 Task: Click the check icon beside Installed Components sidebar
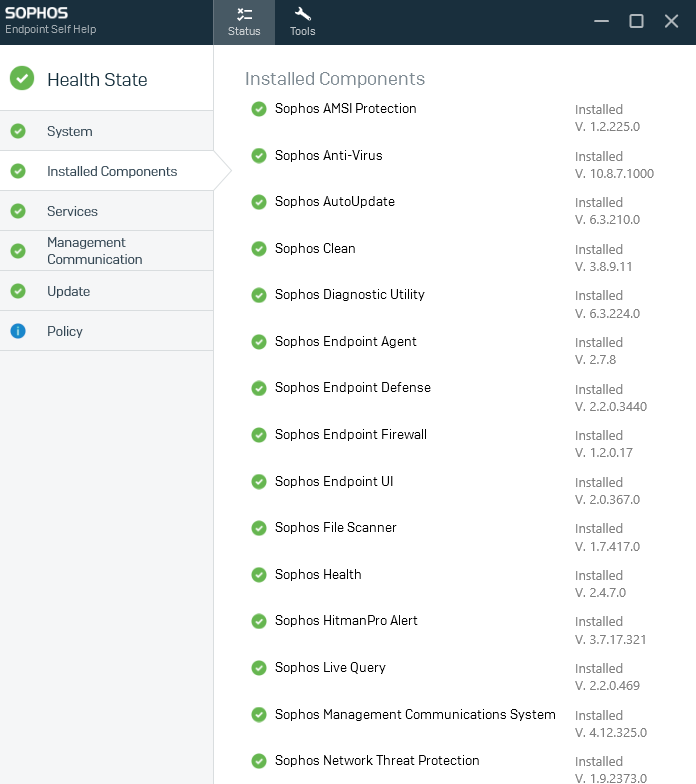coord(18,171)
